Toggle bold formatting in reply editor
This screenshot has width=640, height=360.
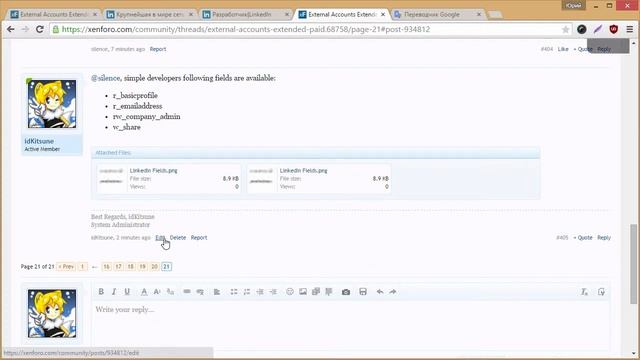pyautogui.click(x=101, y=291)
